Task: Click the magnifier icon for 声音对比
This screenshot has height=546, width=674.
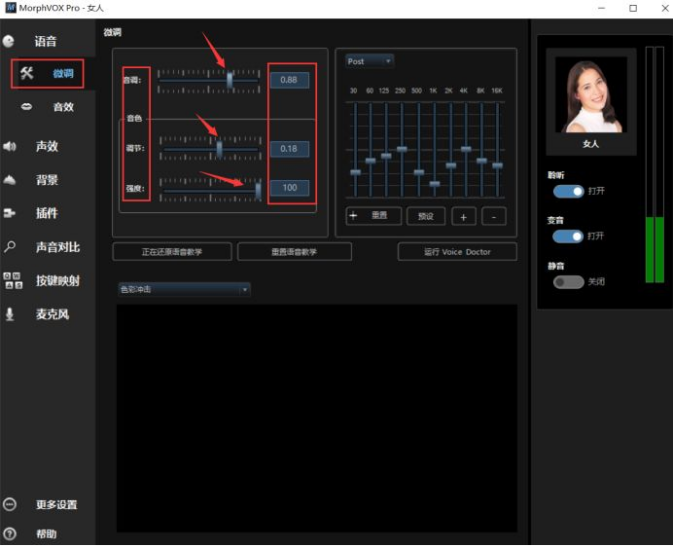Action: pos(9,247)
